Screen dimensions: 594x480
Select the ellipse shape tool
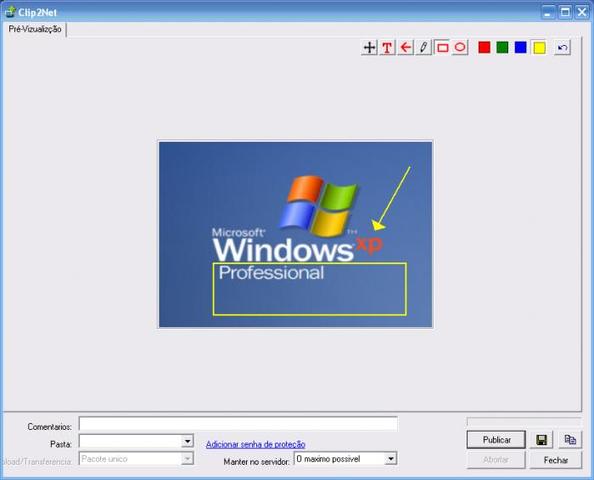(460, 48)
